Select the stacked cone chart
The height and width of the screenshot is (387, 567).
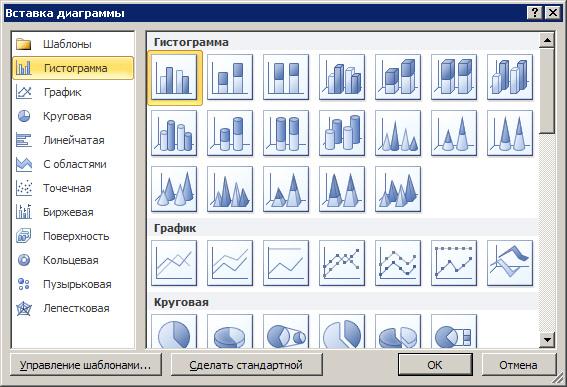click(454, 133)
